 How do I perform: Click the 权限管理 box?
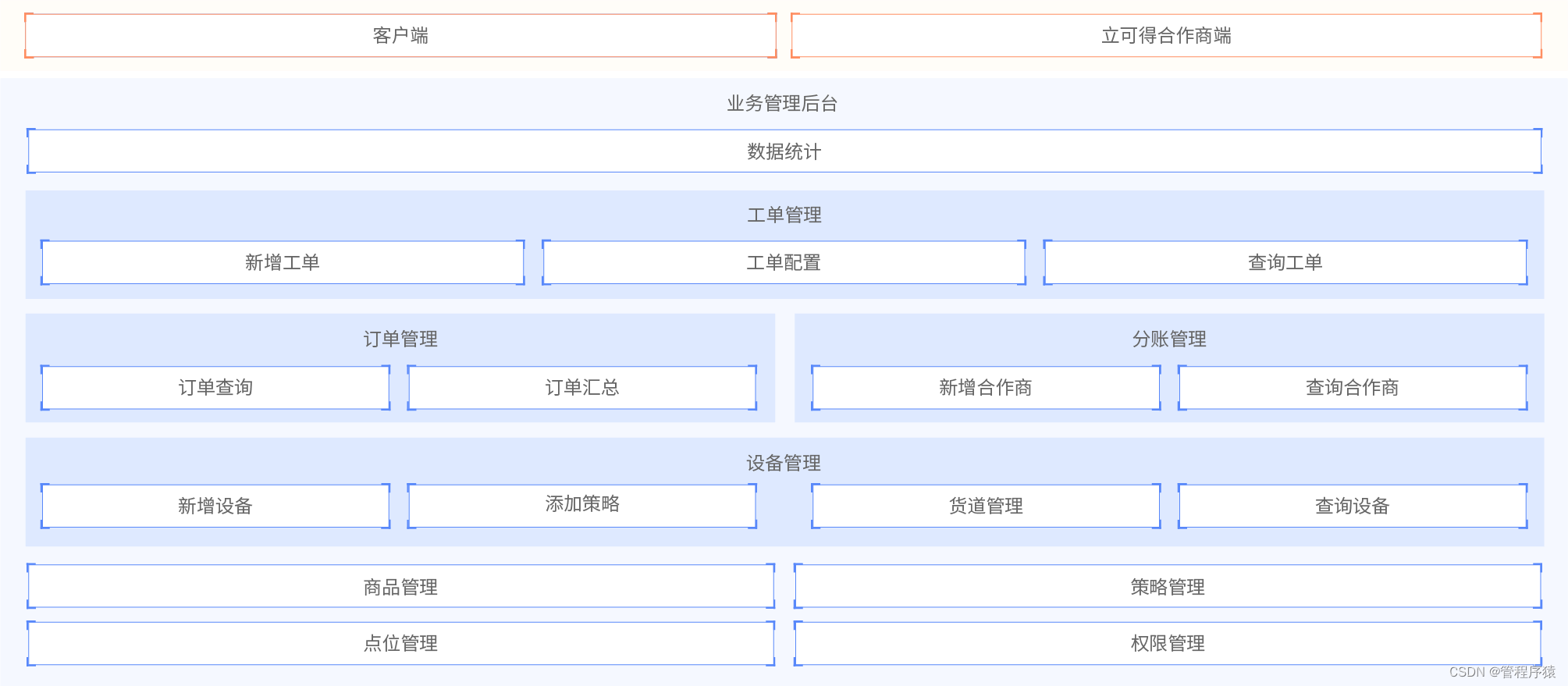click(1168, 643)
